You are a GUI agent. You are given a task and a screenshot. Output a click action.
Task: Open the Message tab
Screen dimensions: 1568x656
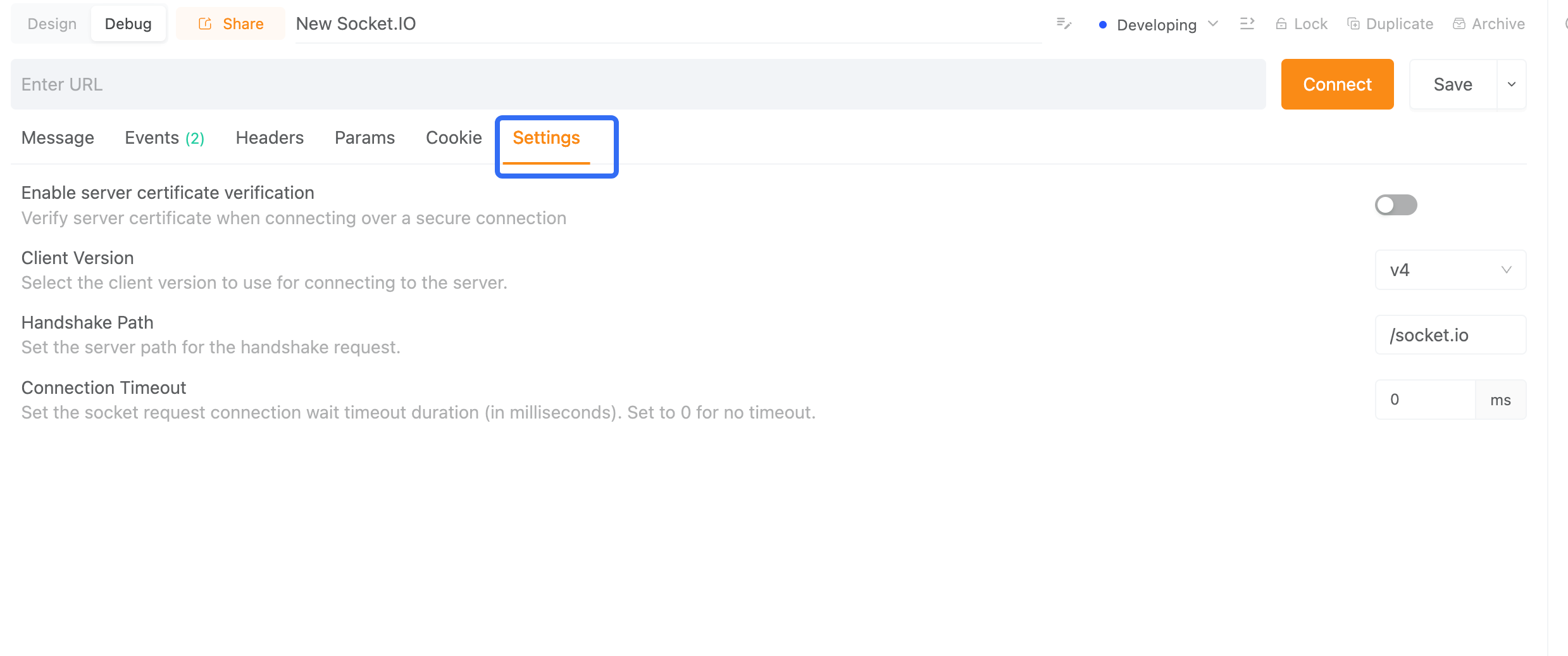58,138
